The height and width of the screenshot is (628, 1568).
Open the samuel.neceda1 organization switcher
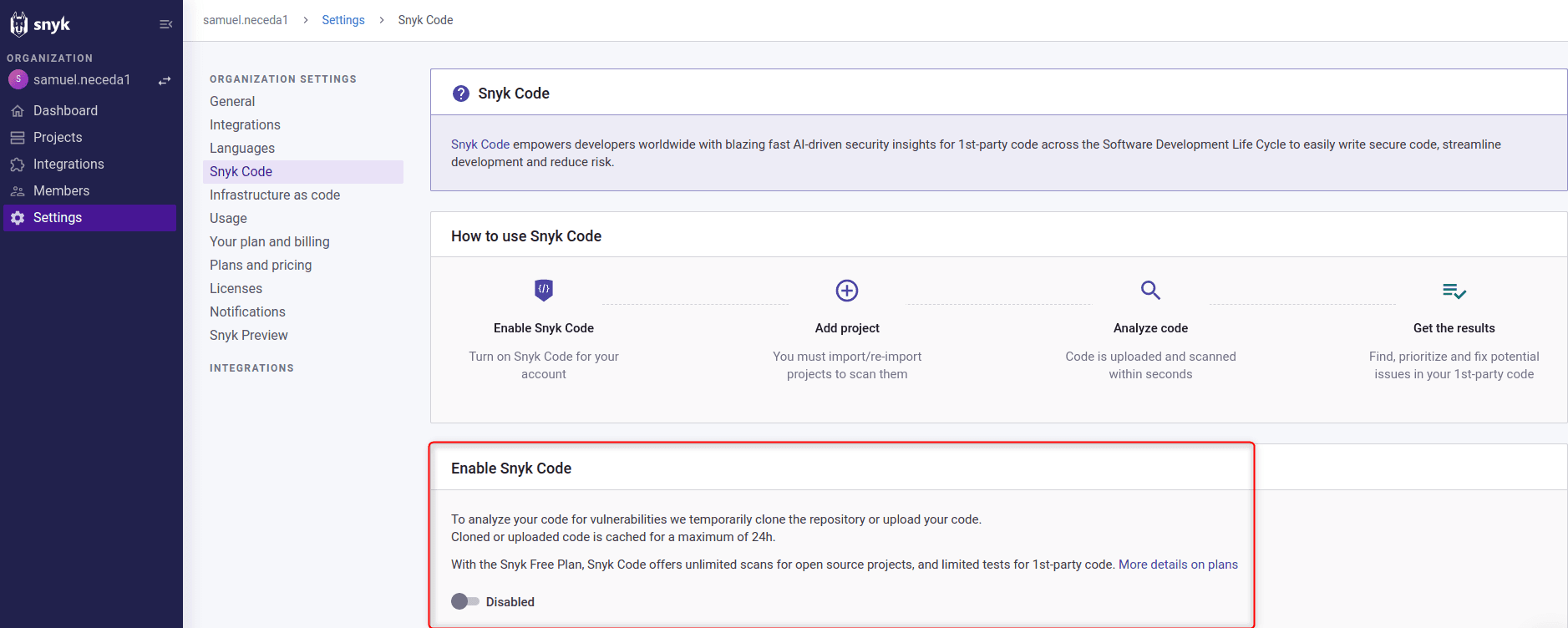click(x=81, y=80)
